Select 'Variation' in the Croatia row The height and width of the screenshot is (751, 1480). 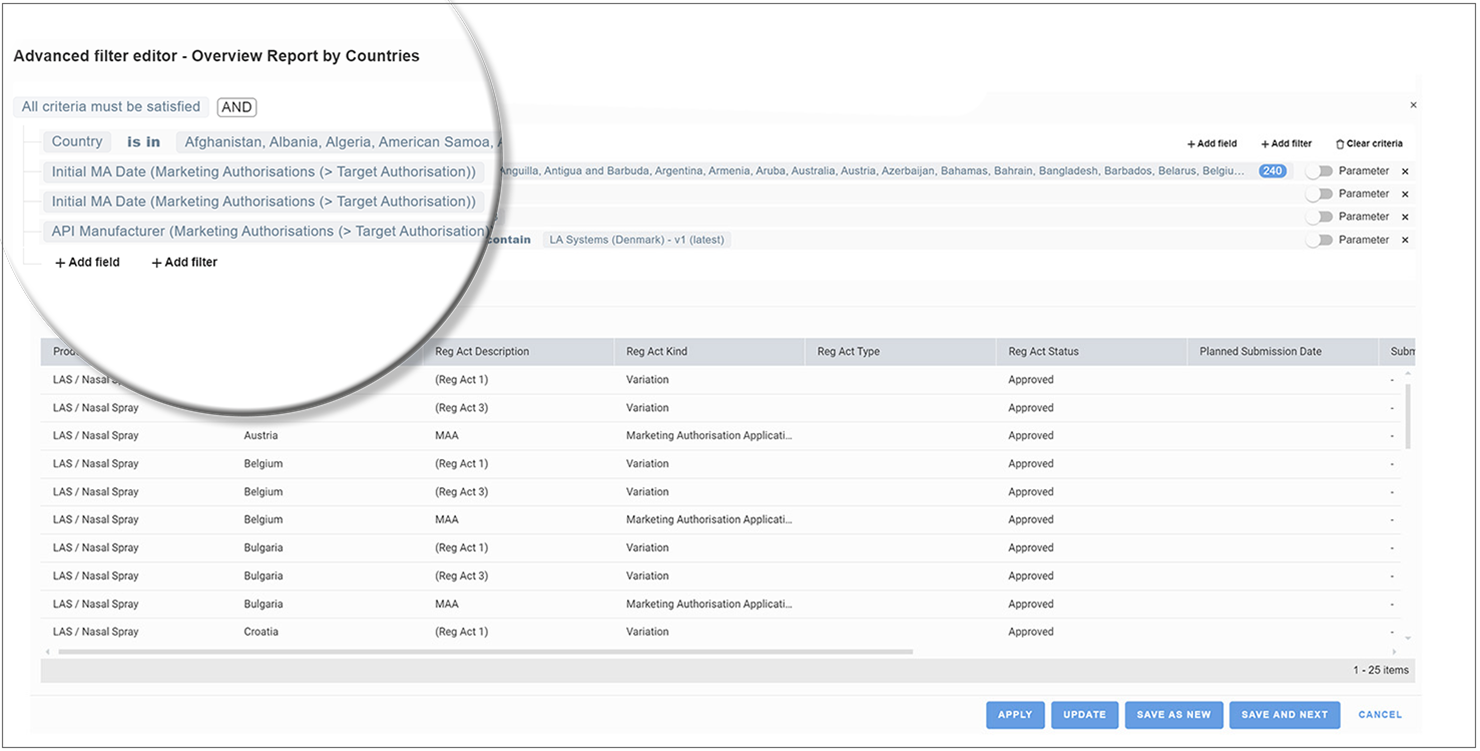tap(647, 632)
